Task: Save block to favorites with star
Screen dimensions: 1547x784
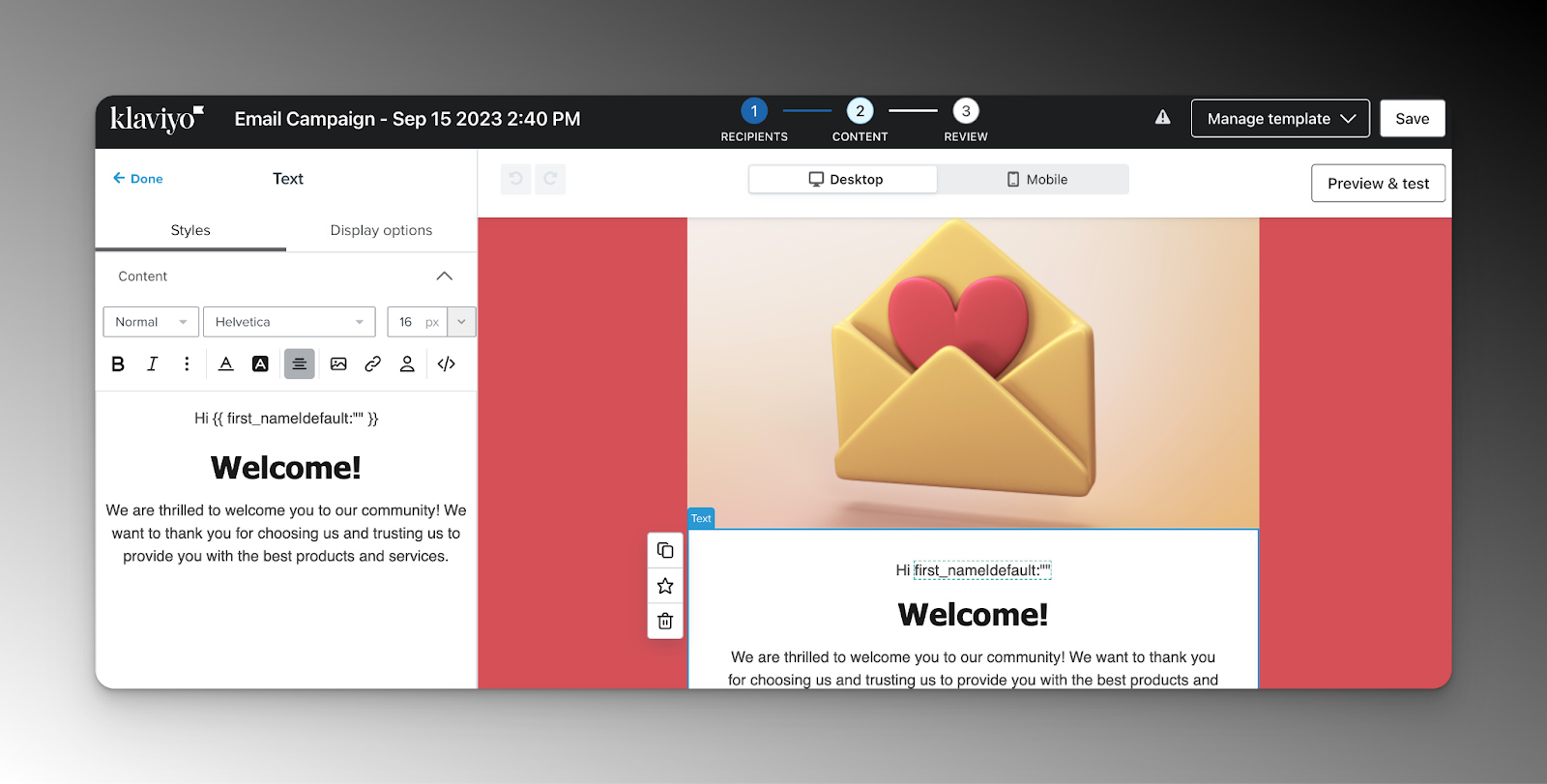Action: point(665,586)
